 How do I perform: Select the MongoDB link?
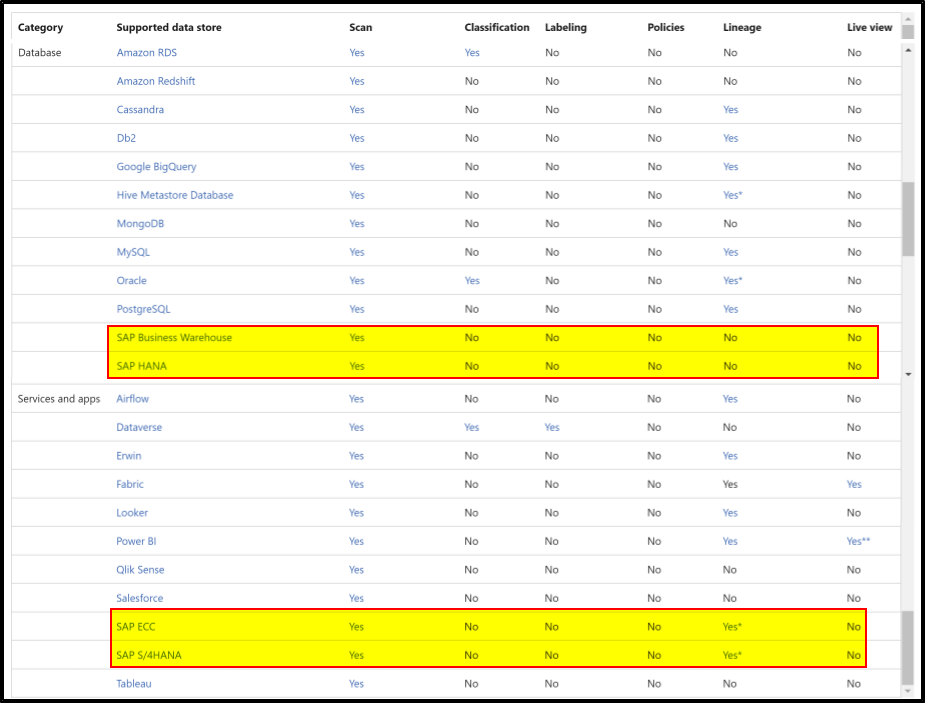coord(140,224)
